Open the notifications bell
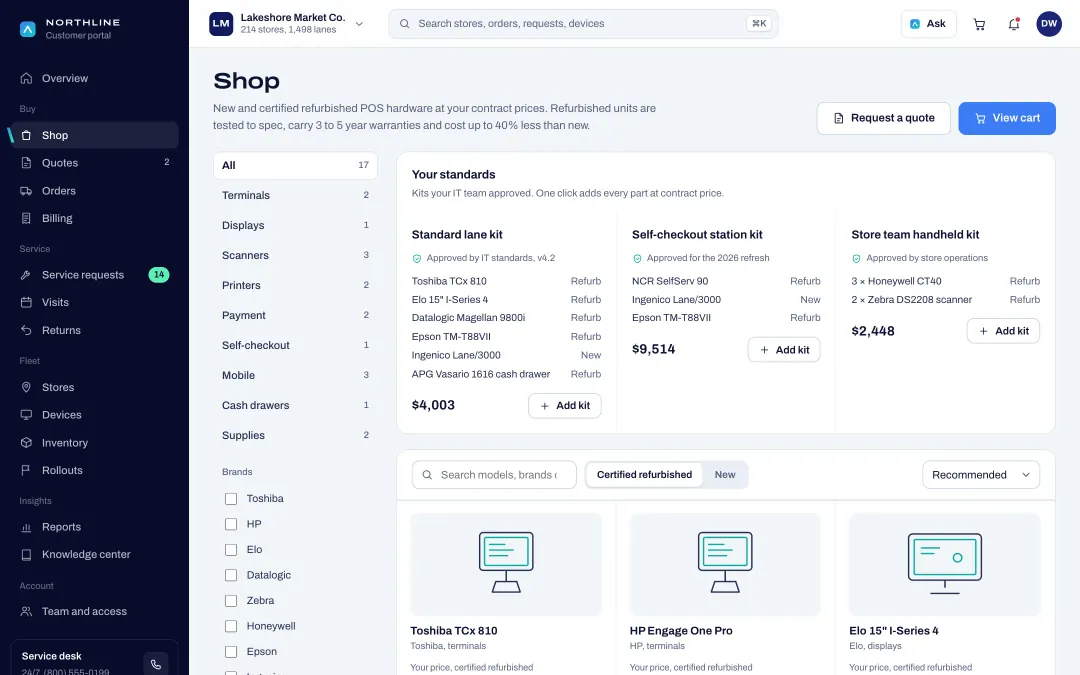1080x675 pixels. tap(1014, 24)
